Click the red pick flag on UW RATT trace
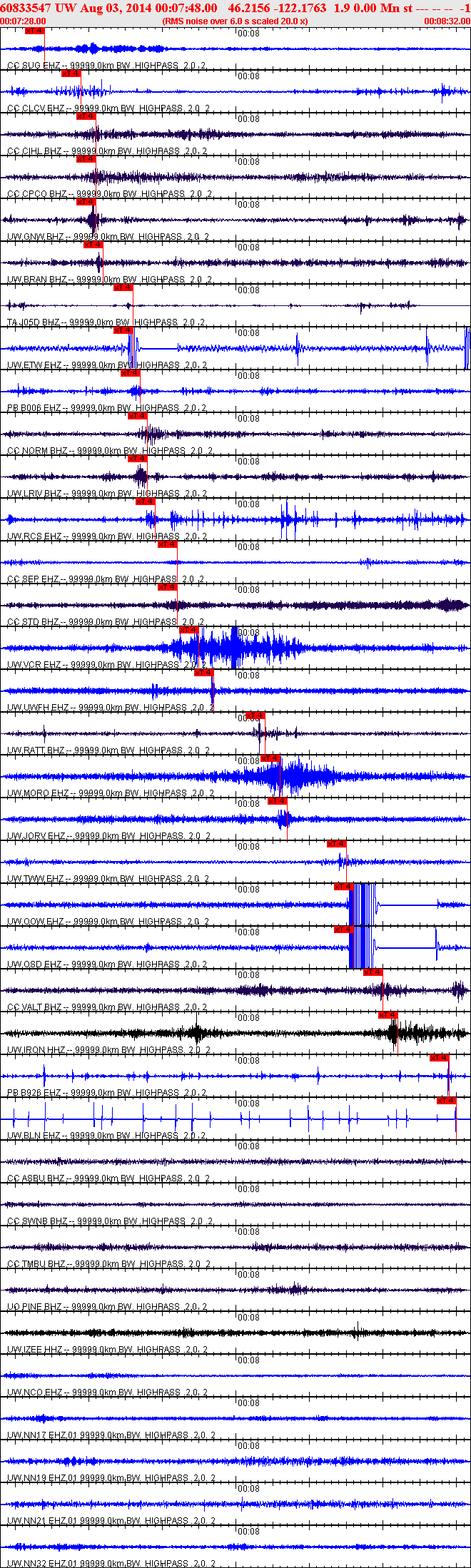The height and width of the screenshot is (1568, 471). click(255, 716)
